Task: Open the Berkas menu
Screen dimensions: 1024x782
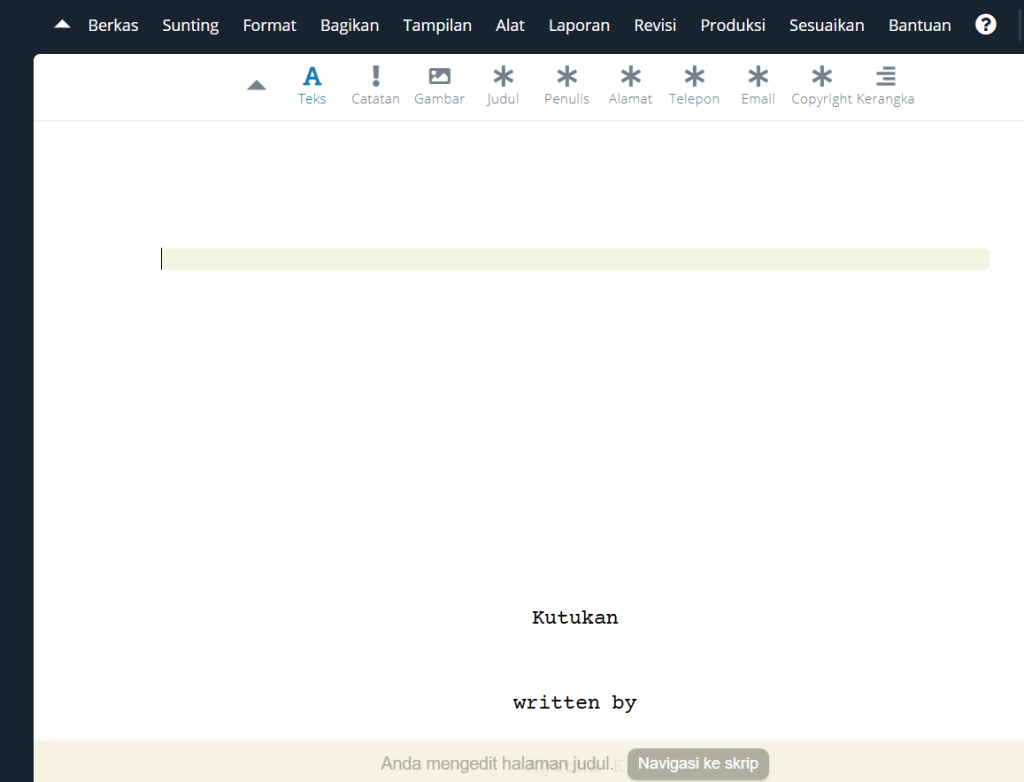Action: point(113,25)
